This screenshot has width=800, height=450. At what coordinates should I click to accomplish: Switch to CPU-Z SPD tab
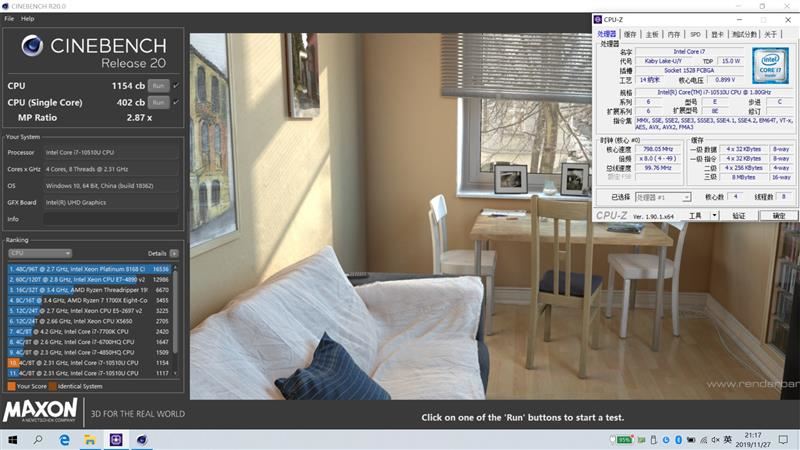(x=695, y=34)
